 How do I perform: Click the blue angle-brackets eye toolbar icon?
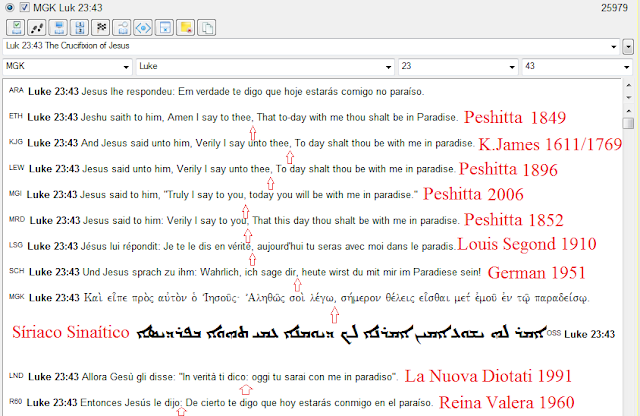[x=143, y=28]
